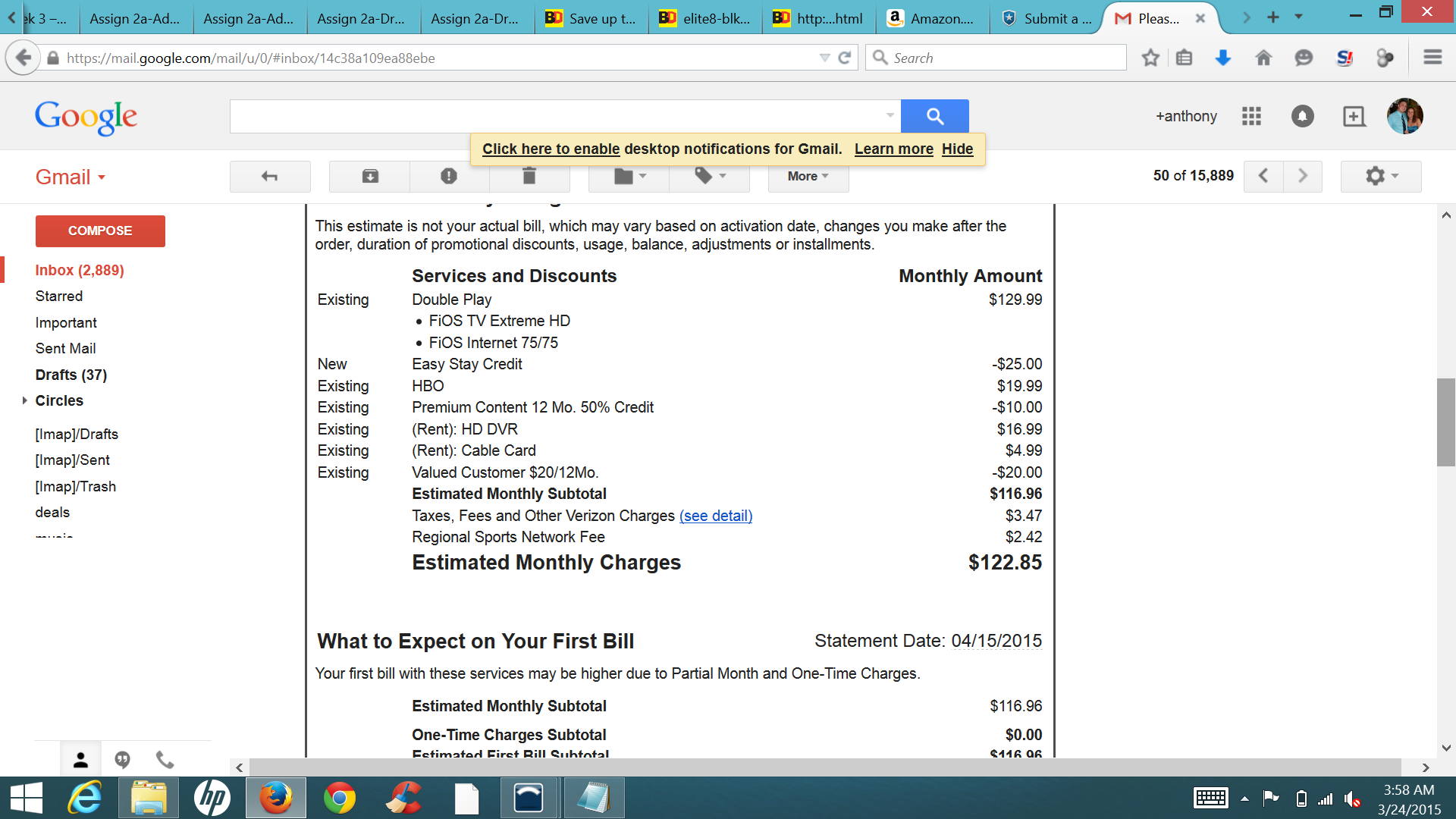Click the red COMPOSE button
The width and height of the screenshot is (1456, 819).
pos(100,231)
